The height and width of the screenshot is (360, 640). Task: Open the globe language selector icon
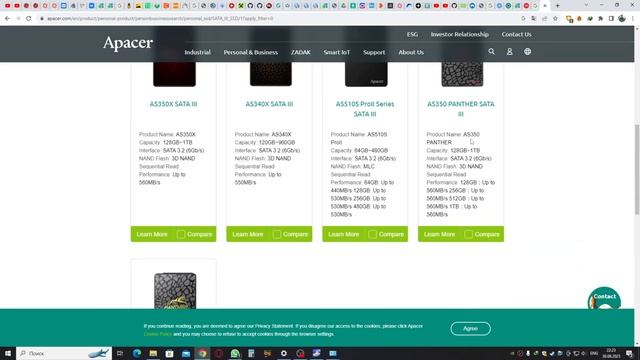(527, 52)
